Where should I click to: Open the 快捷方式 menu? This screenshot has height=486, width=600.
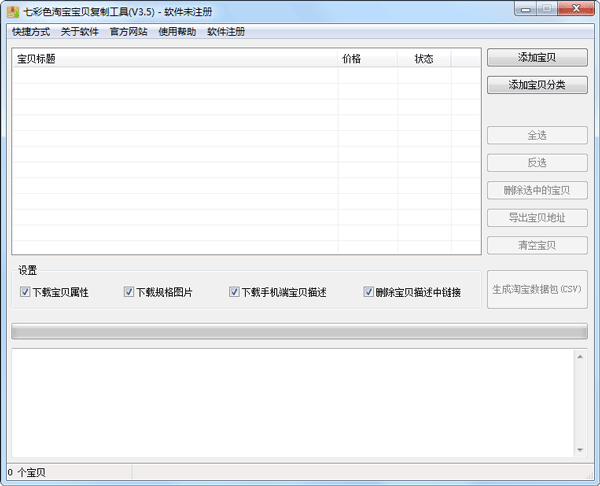point(31,32)
